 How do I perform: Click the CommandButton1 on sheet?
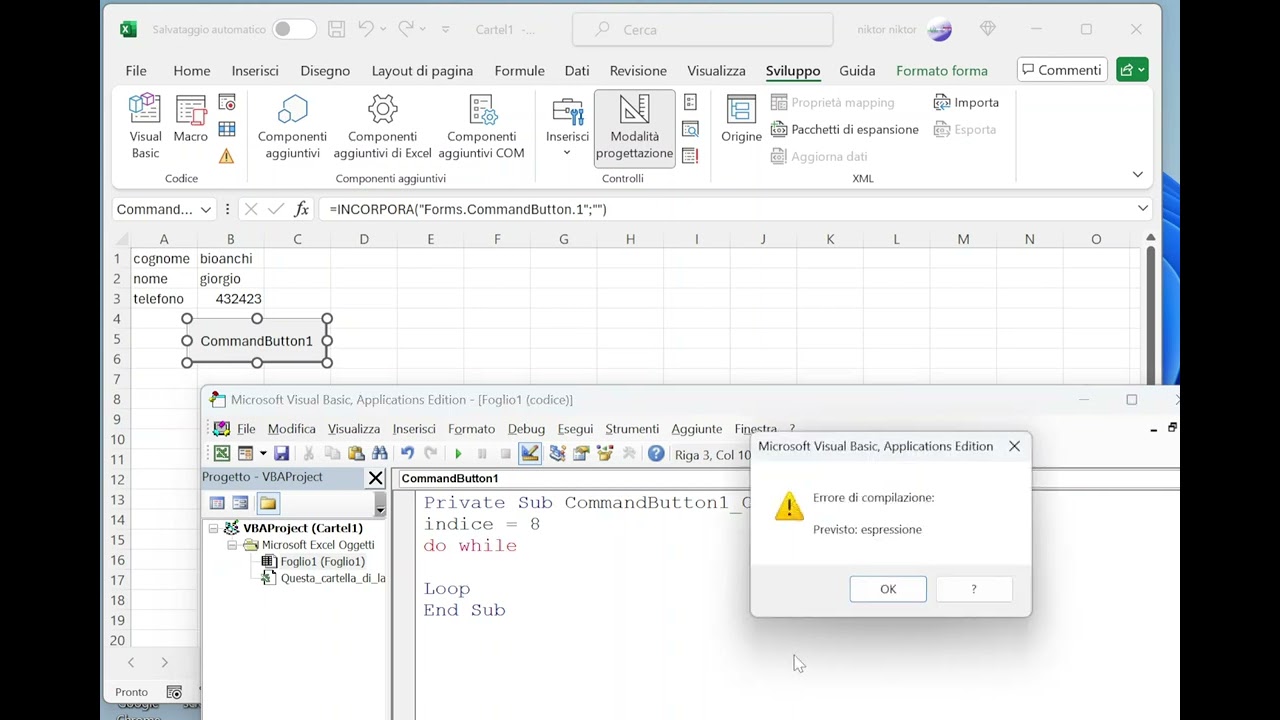(257, 341)
